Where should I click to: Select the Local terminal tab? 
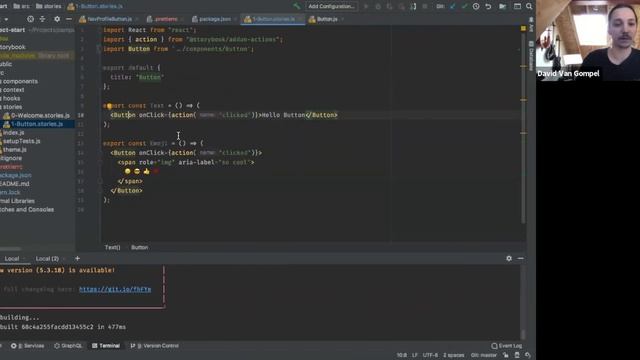pyautogui.click(x=12, y=259)
